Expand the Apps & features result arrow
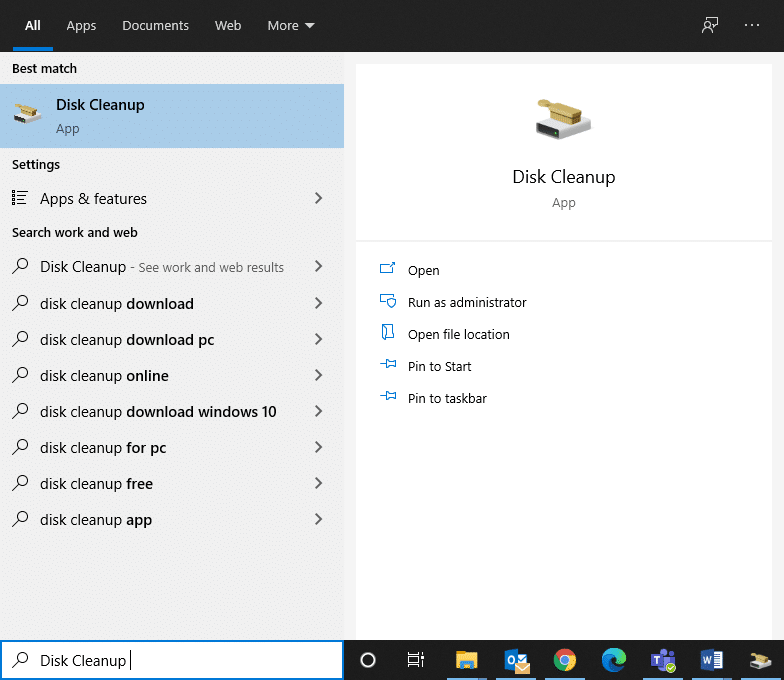This screenshot has height=680, width=784. pos(319,199)
